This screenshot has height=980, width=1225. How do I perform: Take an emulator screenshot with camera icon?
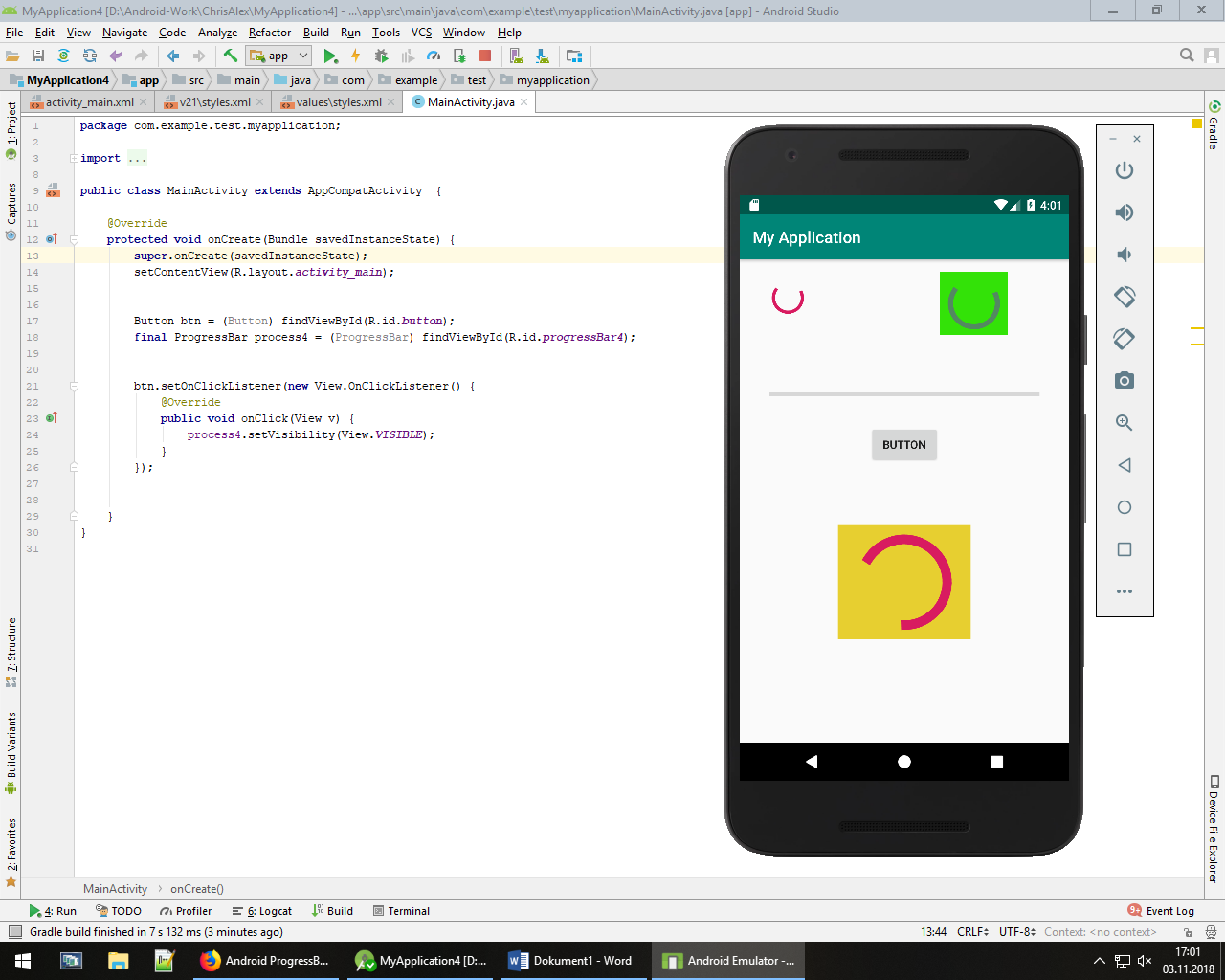(1125, 381)
